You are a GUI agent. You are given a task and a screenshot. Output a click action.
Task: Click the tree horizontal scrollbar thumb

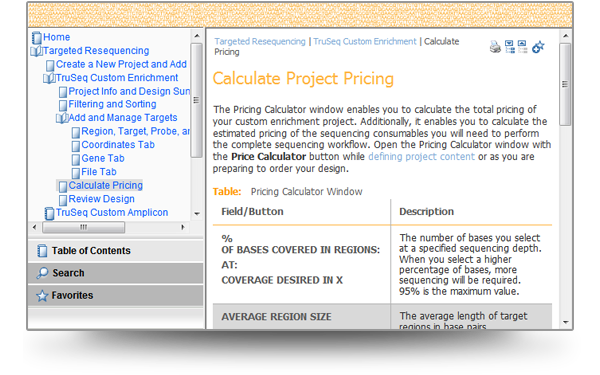point(83,227)
